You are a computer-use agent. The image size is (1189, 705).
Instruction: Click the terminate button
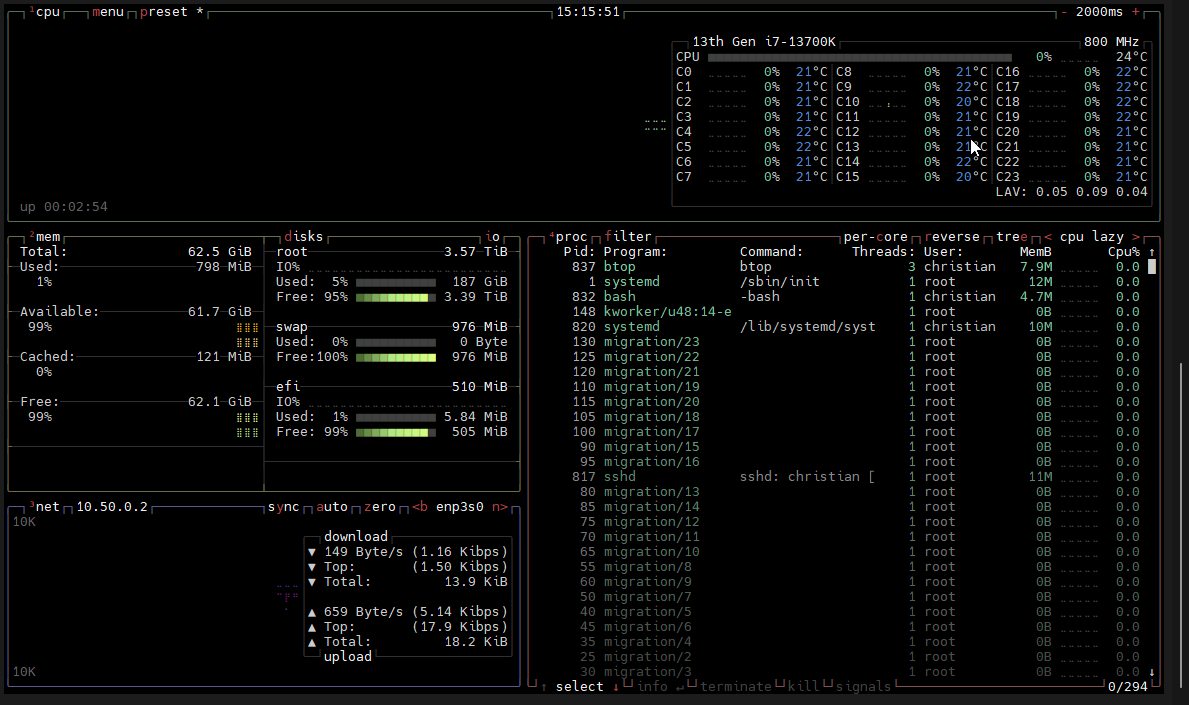coord(736,687)
